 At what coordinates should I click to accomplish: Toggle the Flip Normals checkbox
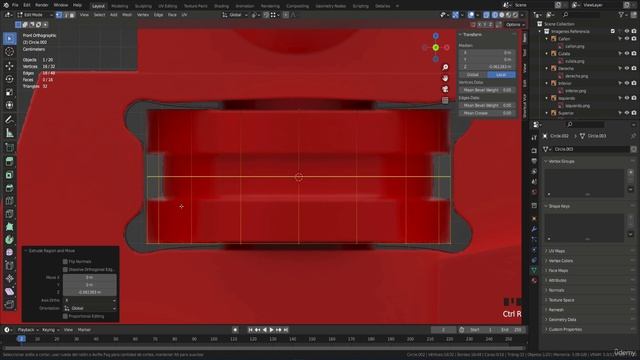coord(65,262)
